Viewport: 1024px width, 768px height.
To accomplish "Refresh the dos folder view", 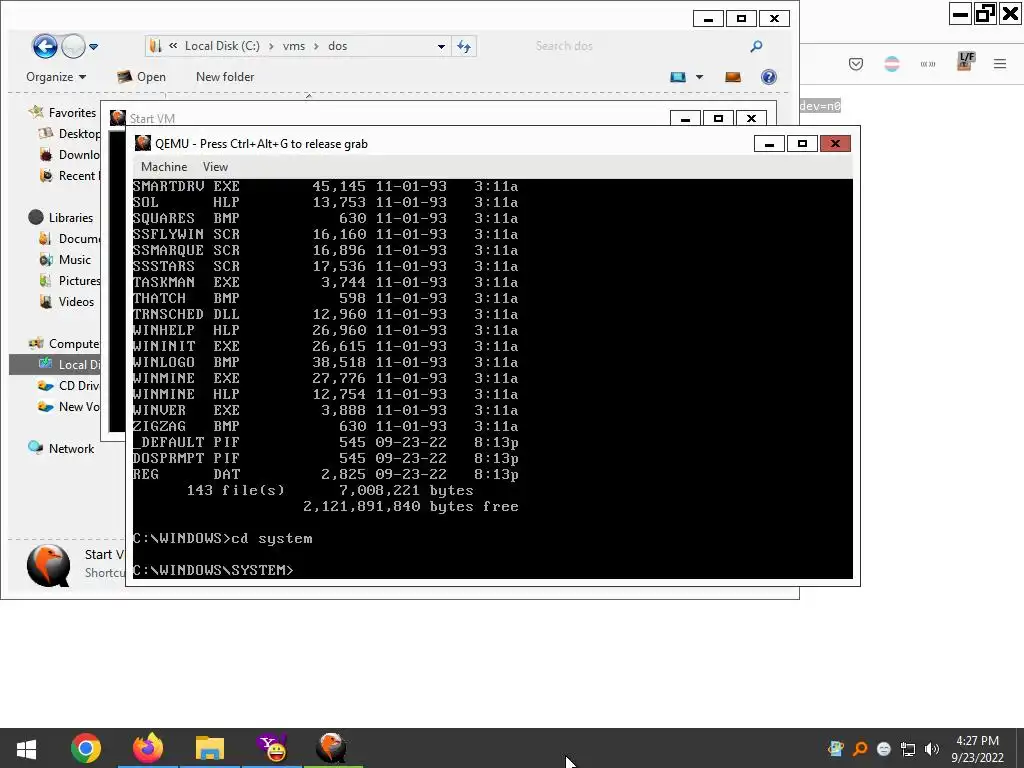I will [464, 46].
